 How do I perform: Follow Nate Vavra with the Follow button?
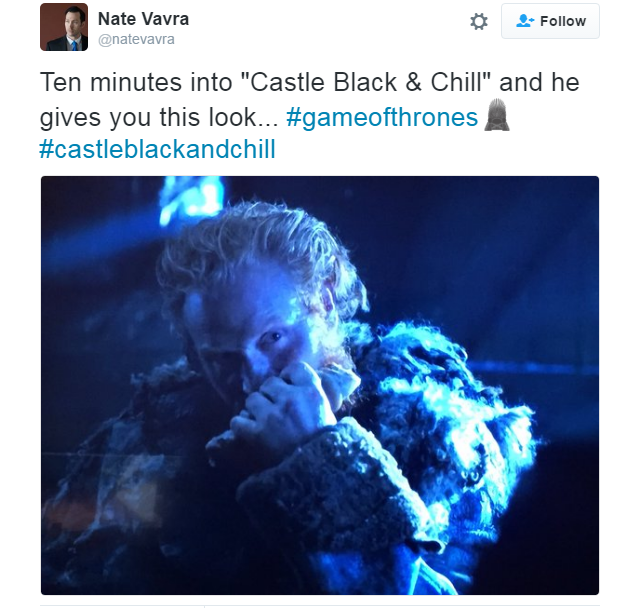pyautogui.click(x=550, y=21)
